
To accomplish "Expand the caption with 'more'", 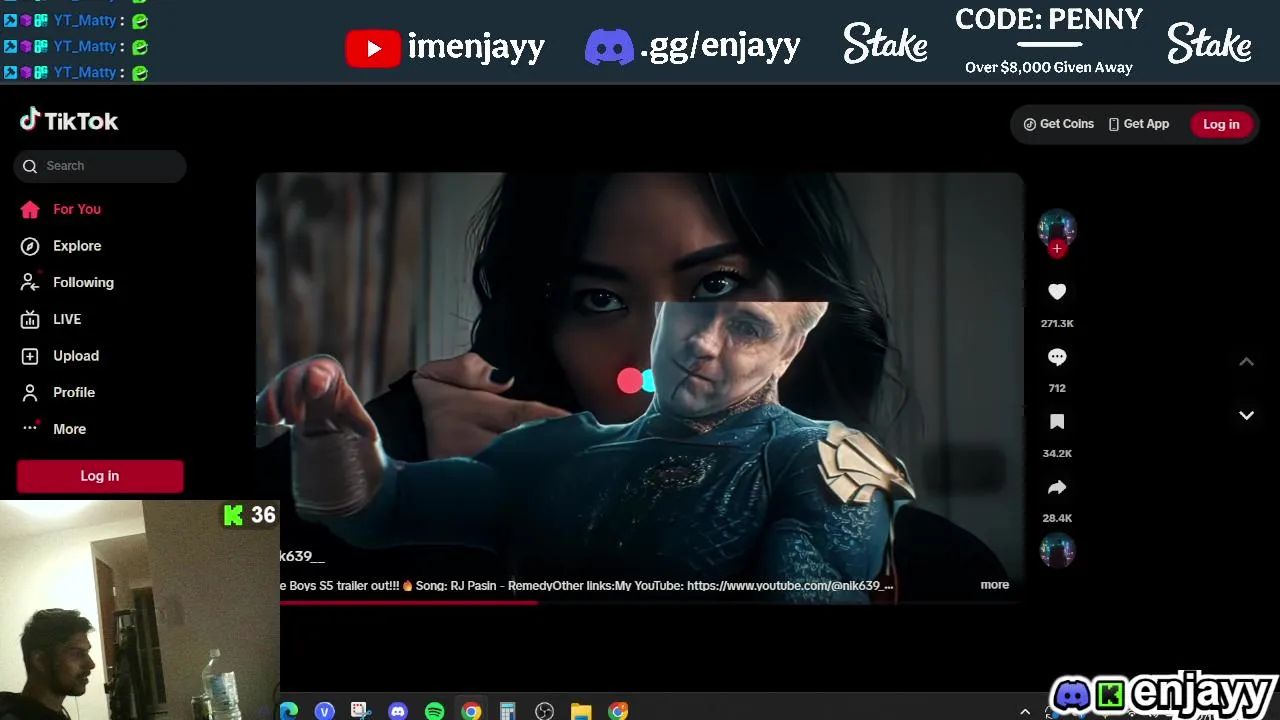I will 994,585.
